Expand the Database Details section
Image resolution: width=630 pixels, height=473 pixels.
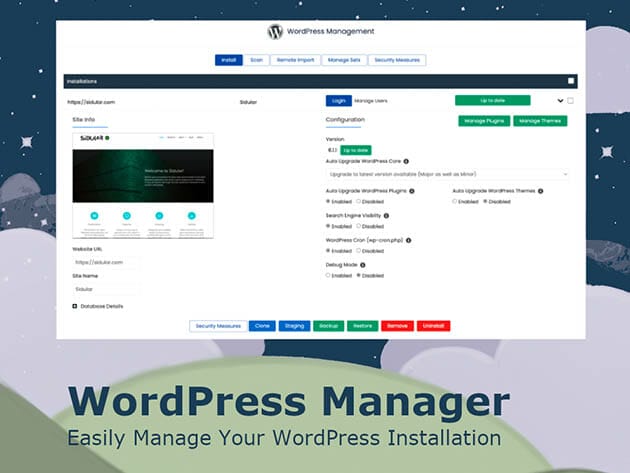tap(75, 306)
